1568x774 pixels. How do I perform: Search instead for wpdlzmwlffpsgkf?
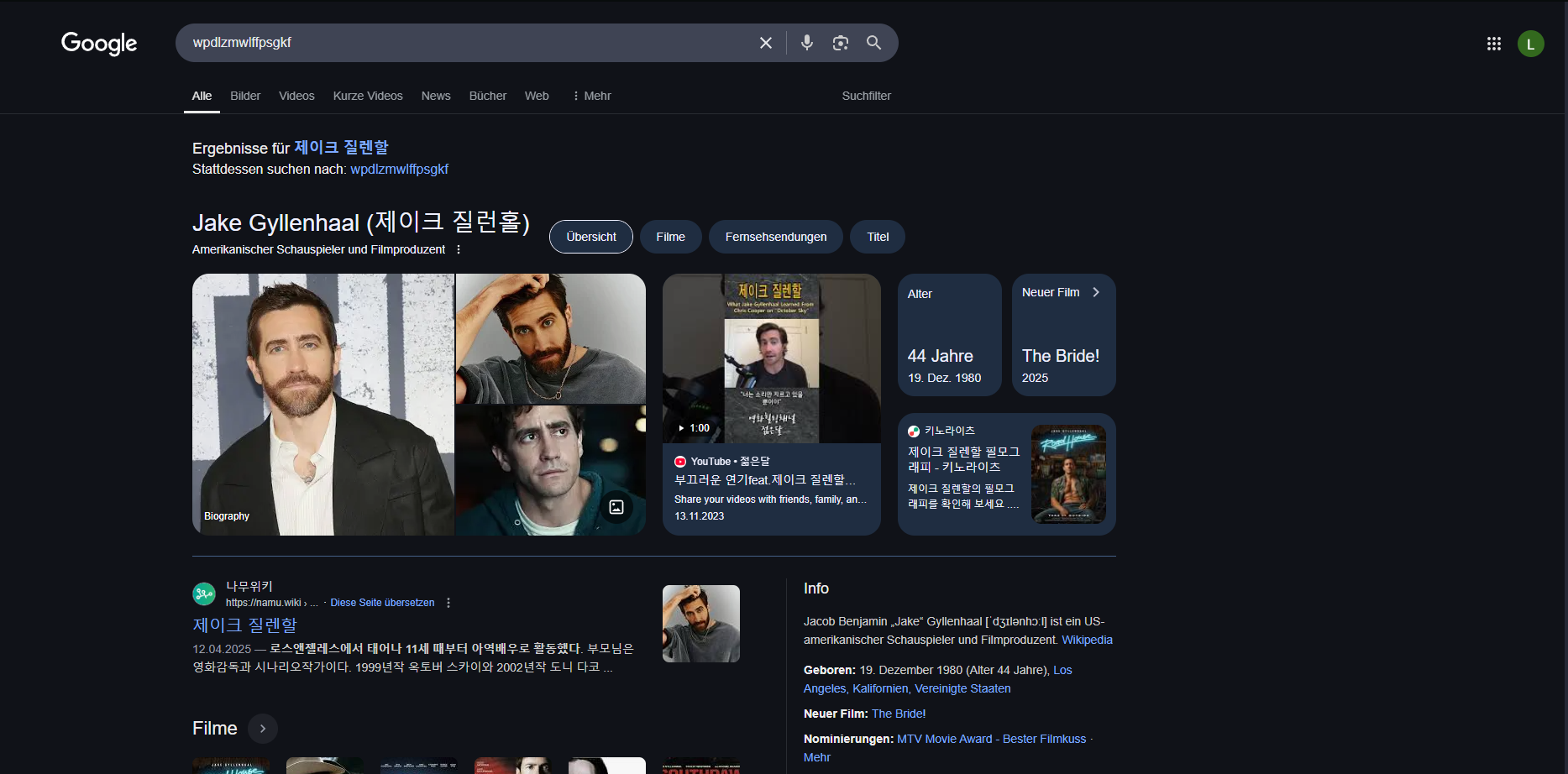click(399, 169)
